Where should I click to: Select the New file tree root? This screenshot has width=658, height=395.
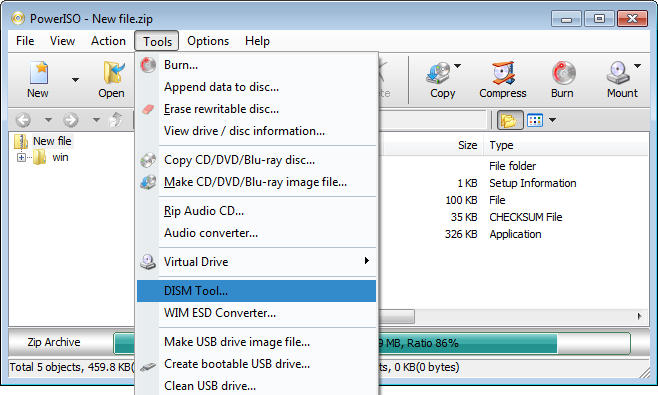(x=52, y=141)
